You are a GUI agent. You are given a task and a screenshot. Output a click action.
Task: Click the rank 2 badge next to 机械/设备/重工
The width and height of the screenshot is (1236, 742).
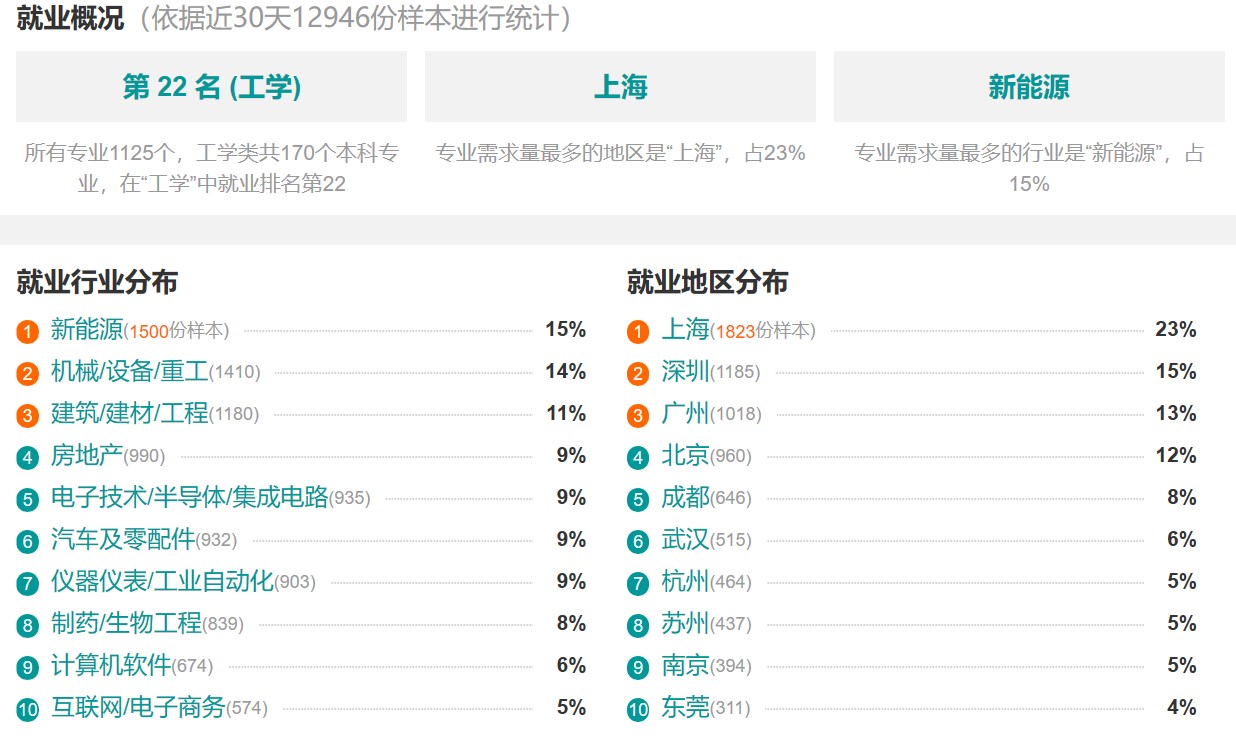pyautogui.click(x=28, y=373)
